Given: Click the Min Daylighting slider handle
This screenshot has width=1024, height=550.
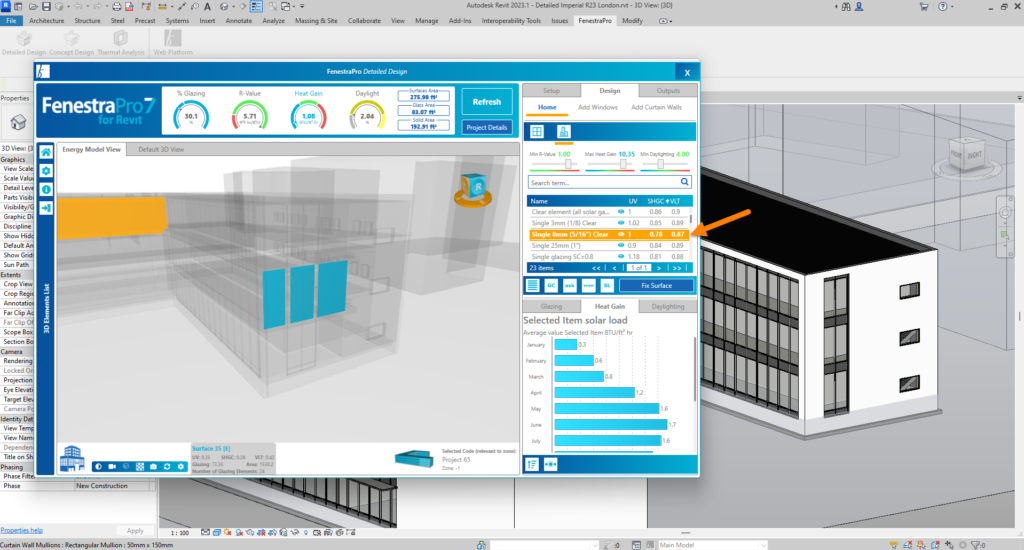Looking at the screenshot, I should (x=660, y=164).
